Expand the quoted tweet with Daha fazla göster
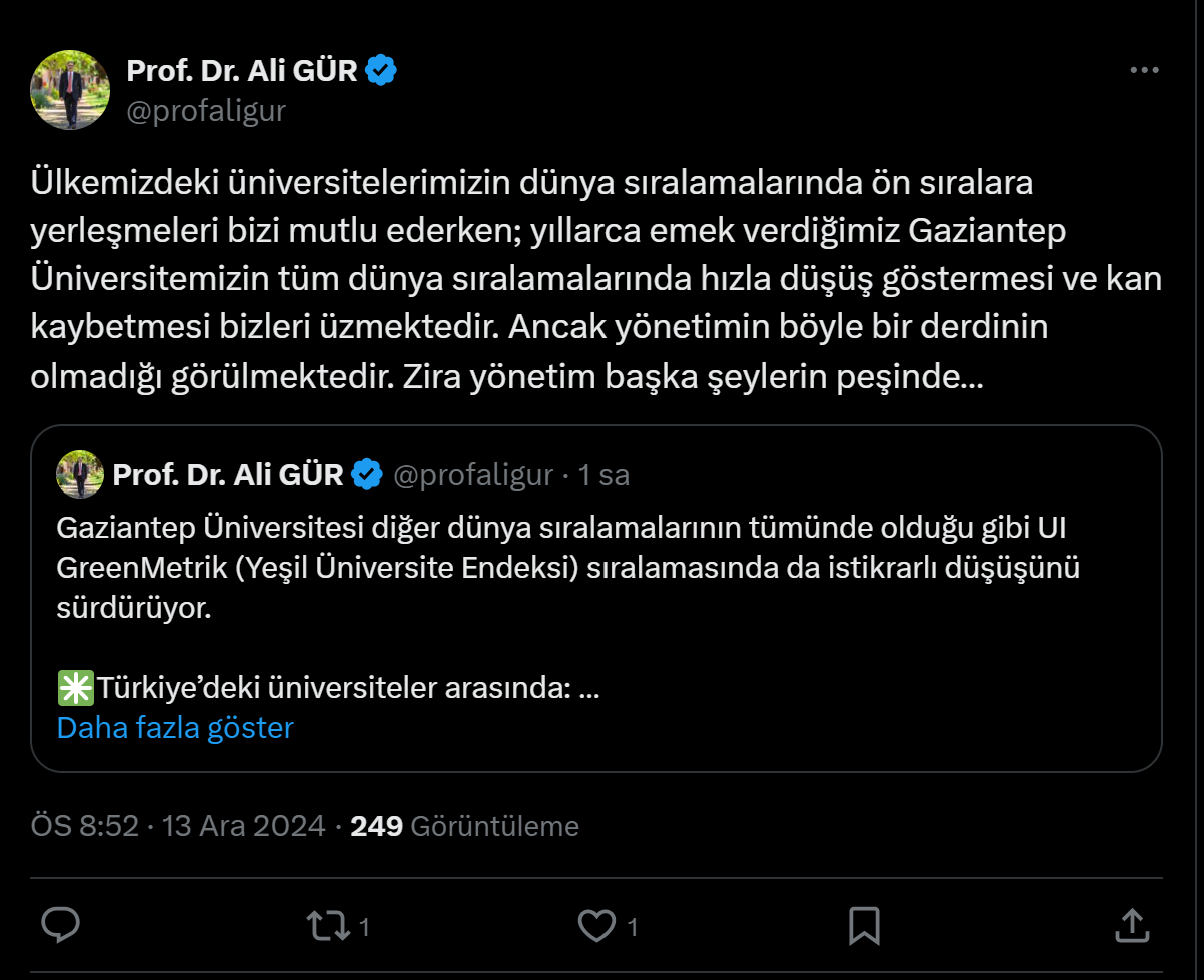 click(174, 727)
